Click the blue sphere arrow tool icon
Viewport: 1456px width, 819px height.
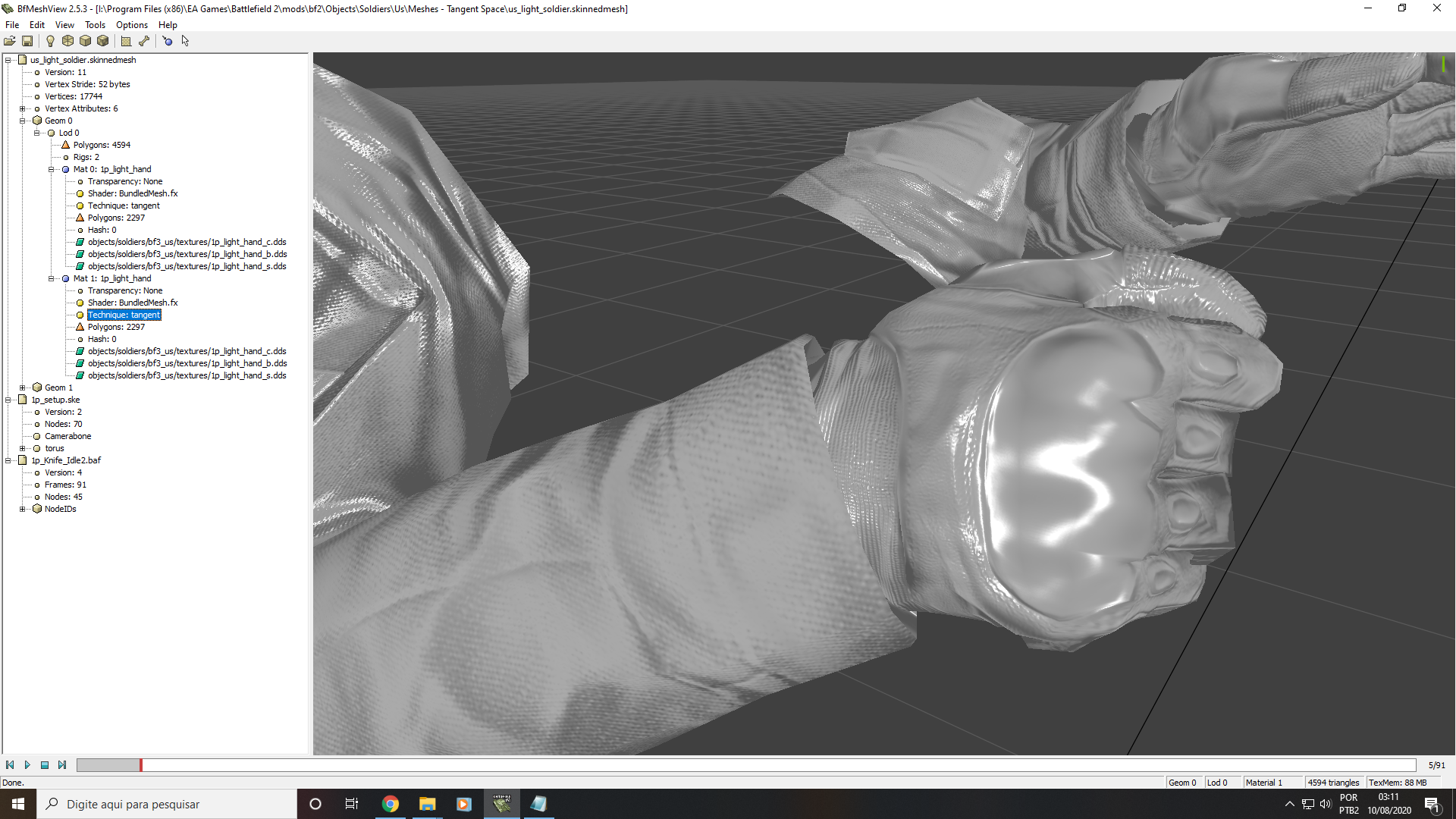[168, 41]
